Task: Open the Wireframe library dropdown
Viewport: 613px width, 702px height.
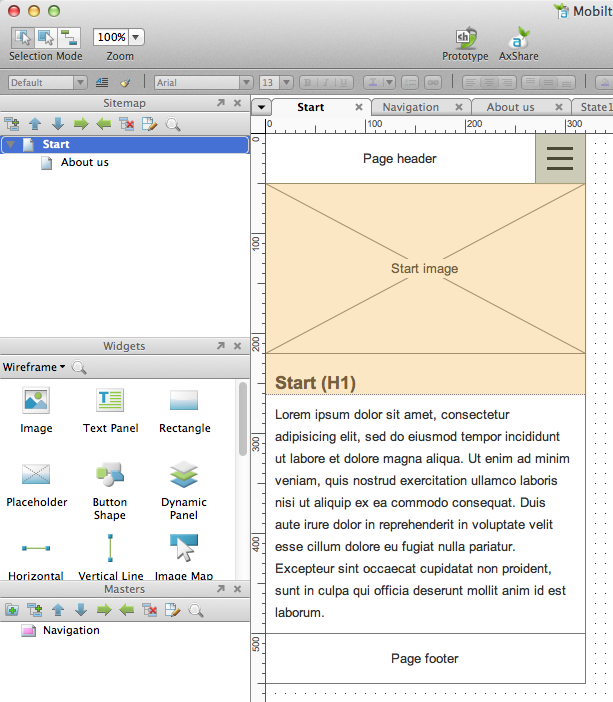Action: 34,367
